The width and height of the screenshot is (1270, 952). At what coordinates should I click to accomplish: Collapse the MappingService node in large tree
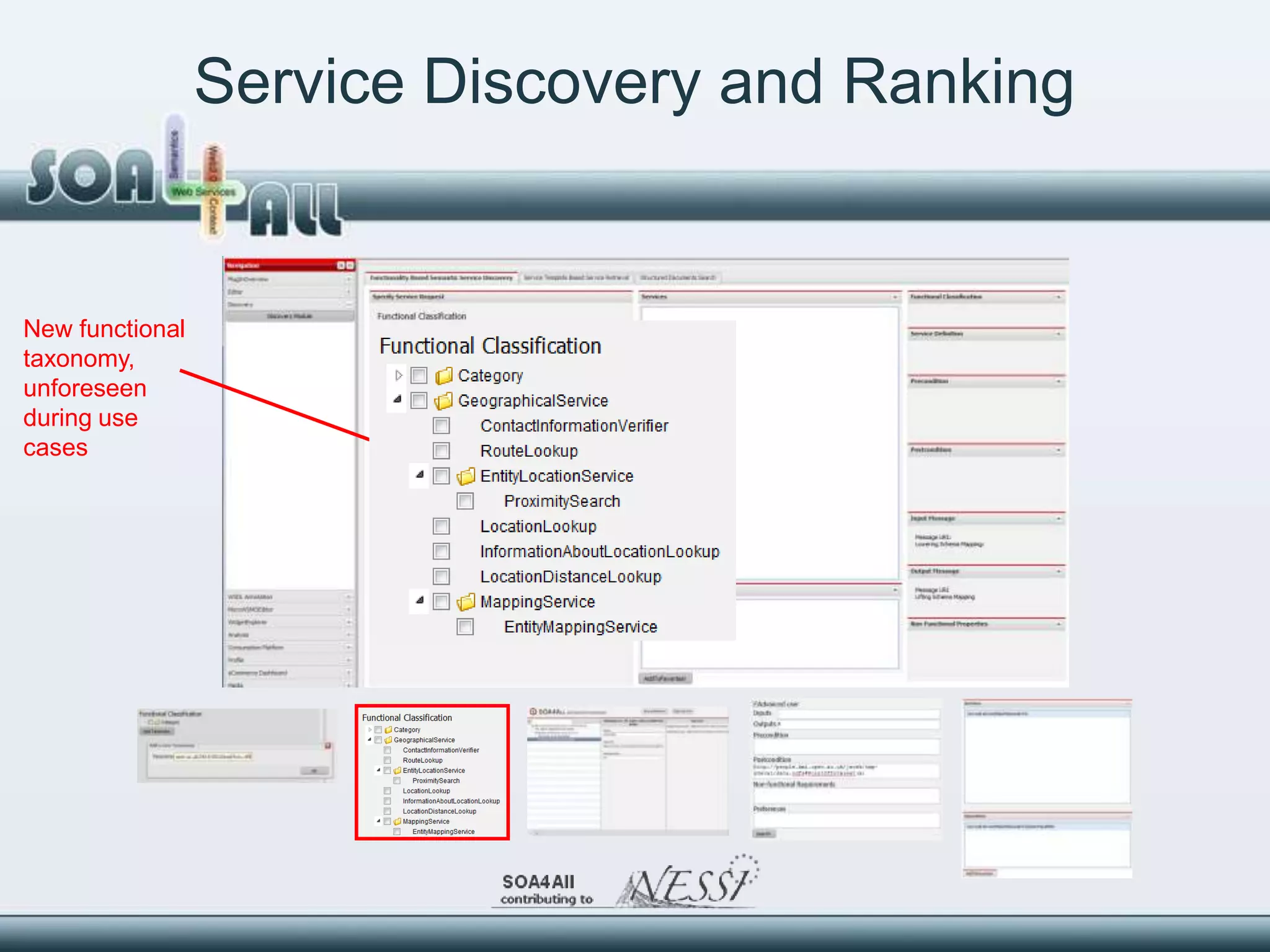(x=420, y=600)
